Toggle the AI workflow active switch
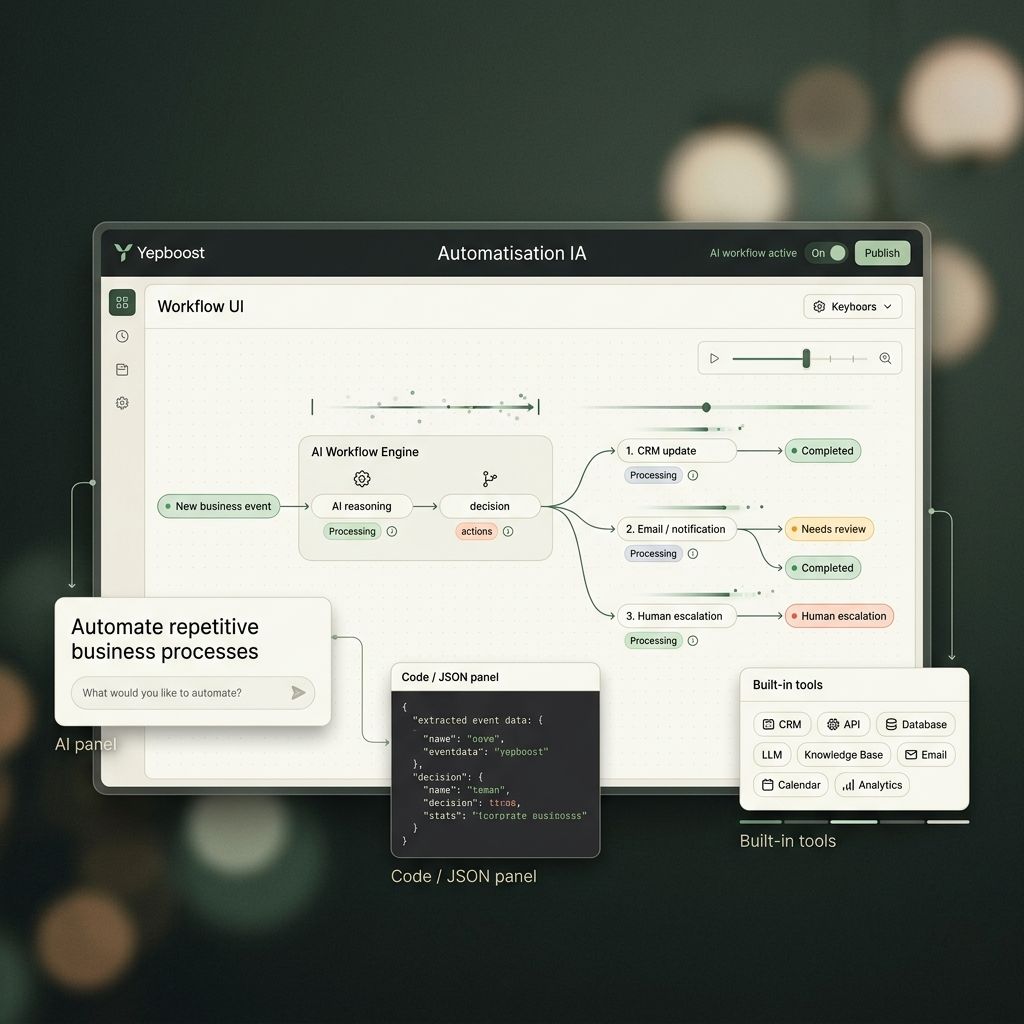The width and height of the screenshot is (1024, 1024). (x=827, y=253)
